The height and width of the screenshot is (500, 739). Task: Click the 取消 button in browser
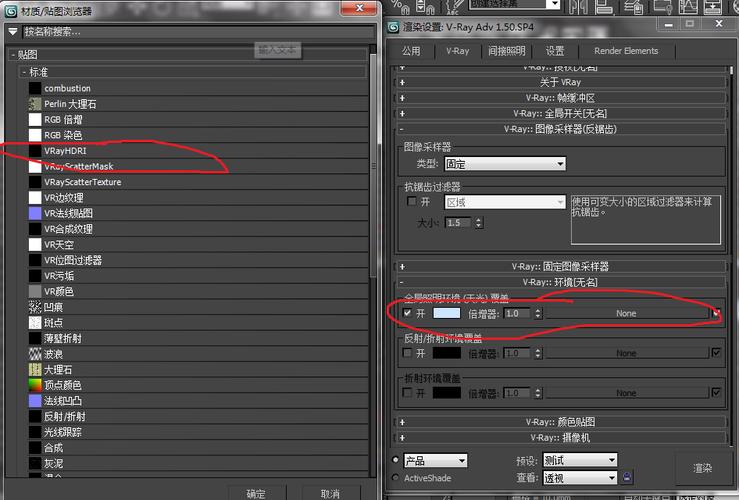(330, 493)
